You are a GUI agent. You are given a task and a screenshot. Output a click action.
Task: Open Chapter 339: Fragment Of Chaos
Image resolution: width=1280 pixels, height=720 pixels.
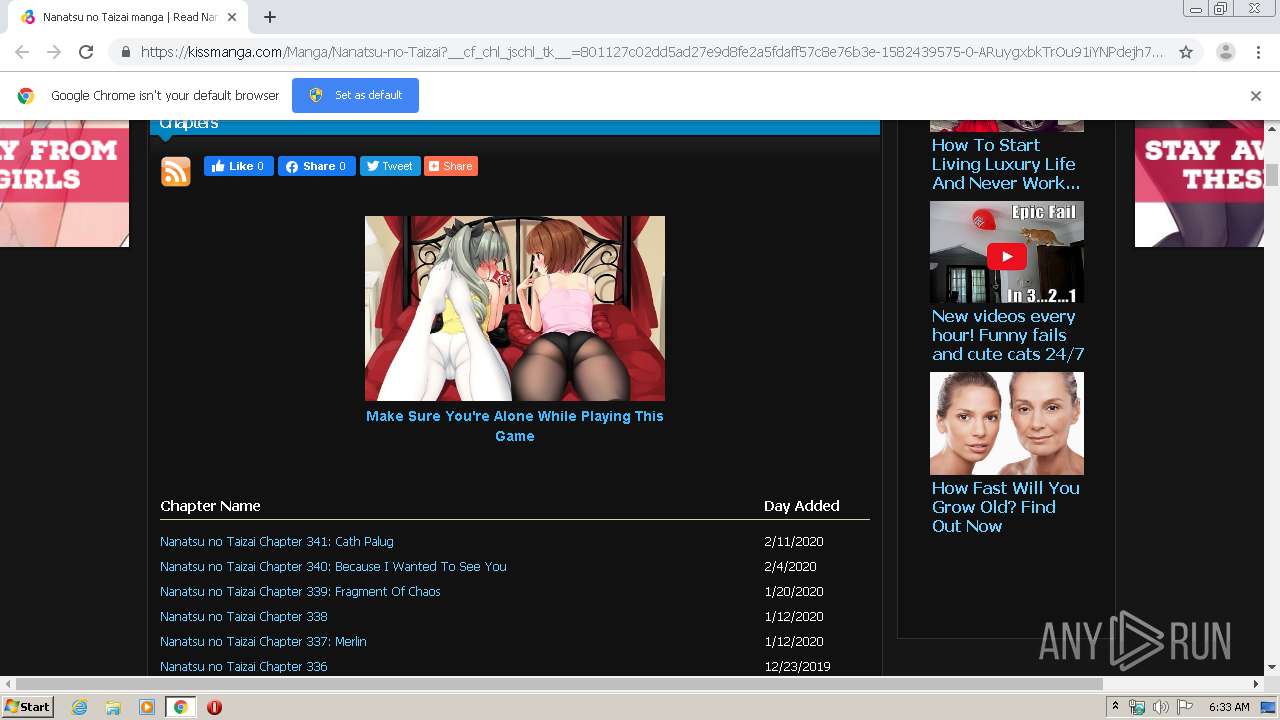click(300, 591)
